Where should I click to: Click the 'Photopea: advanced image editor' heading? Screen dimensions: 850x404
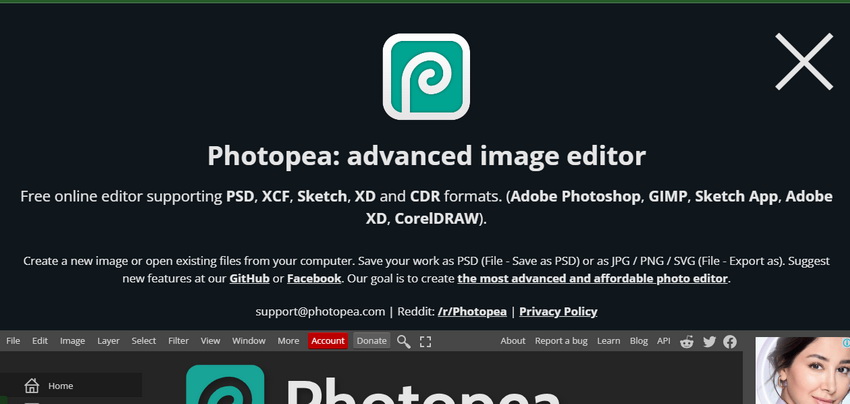(x=427, y=156)
